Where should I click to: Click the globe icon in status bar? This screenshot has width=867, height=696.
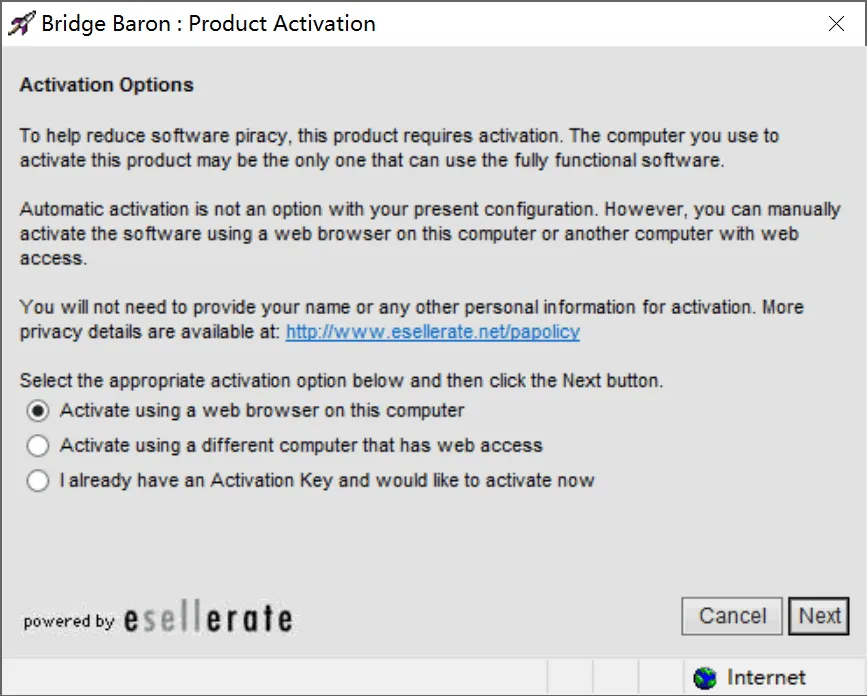pyautogui.click(x=704, y=678)
